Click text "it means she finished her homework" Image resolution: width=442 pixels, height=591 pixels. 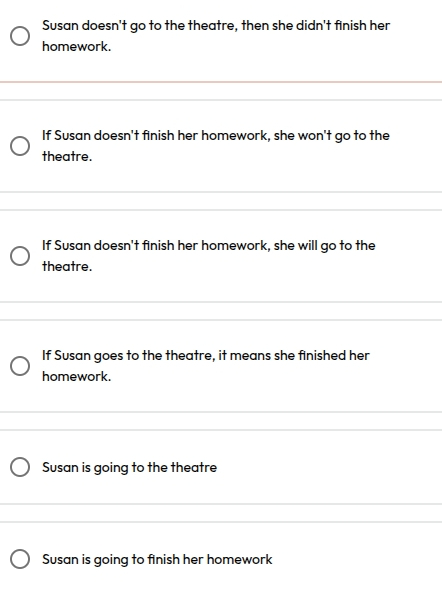[206, 366]
